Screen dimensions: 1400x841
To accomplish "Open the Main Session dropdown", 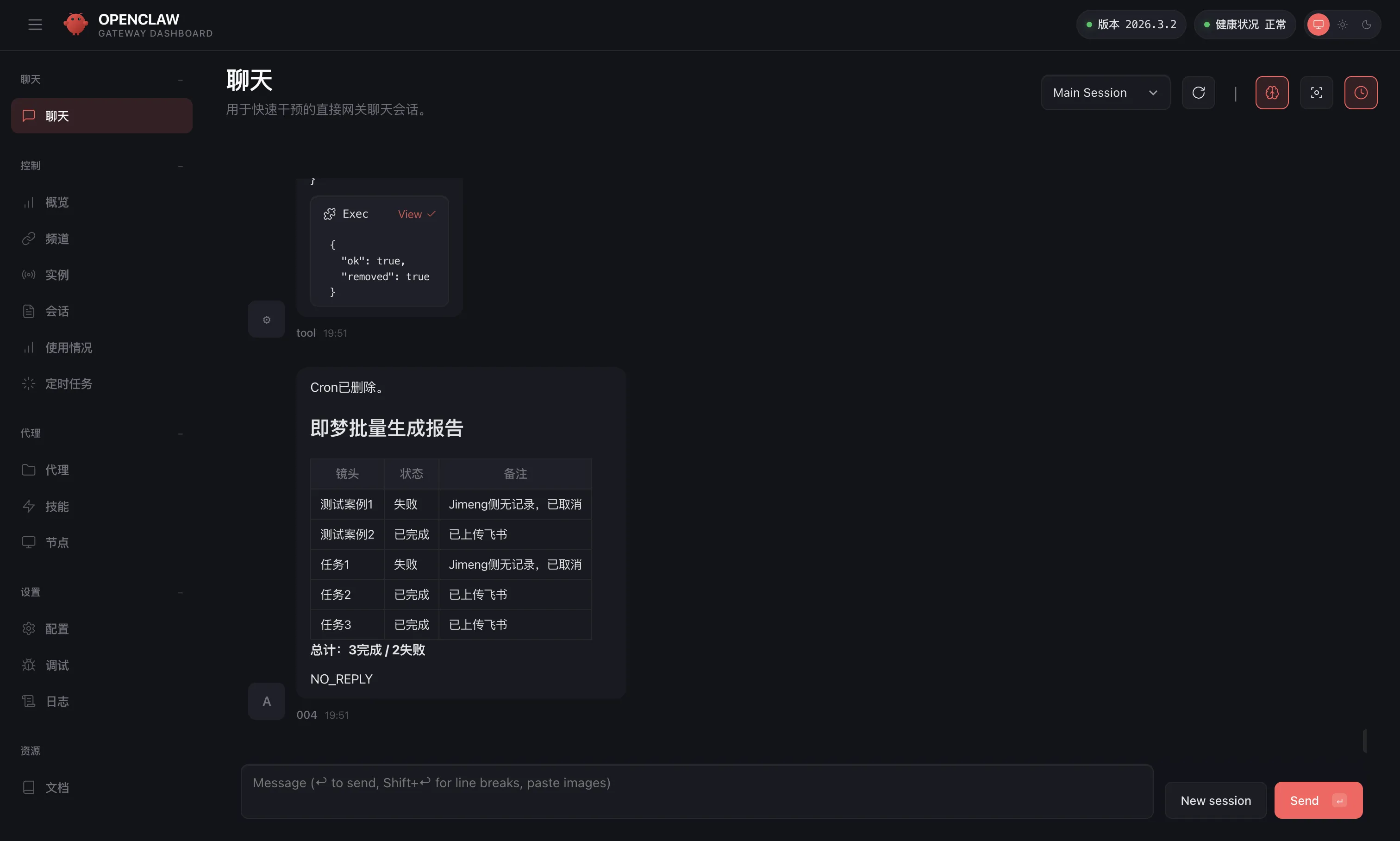I will (x=1106, y=92).
